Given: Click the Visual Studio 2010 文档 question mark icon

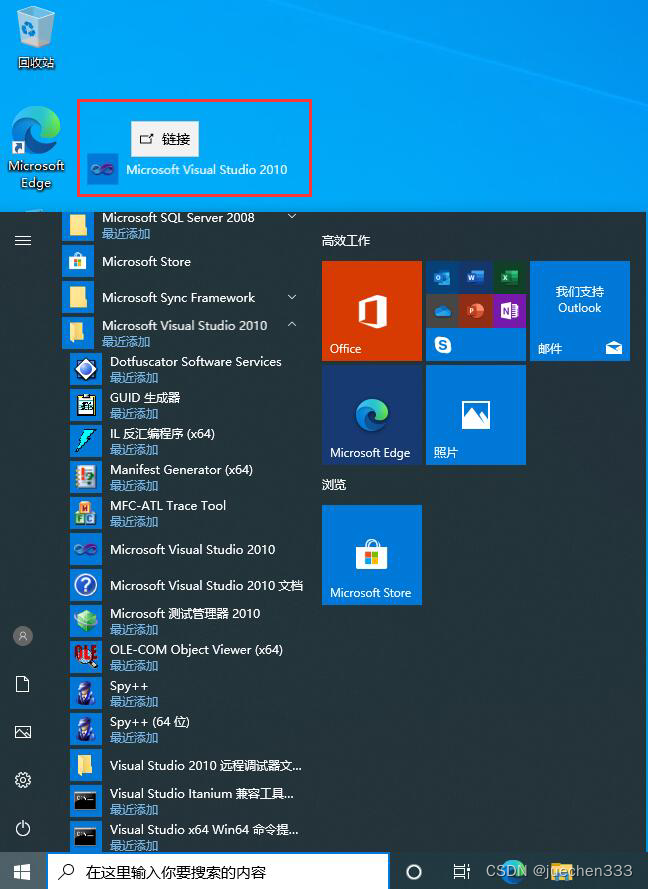Looking at the screenshot, I should click(x=86, y=585).
